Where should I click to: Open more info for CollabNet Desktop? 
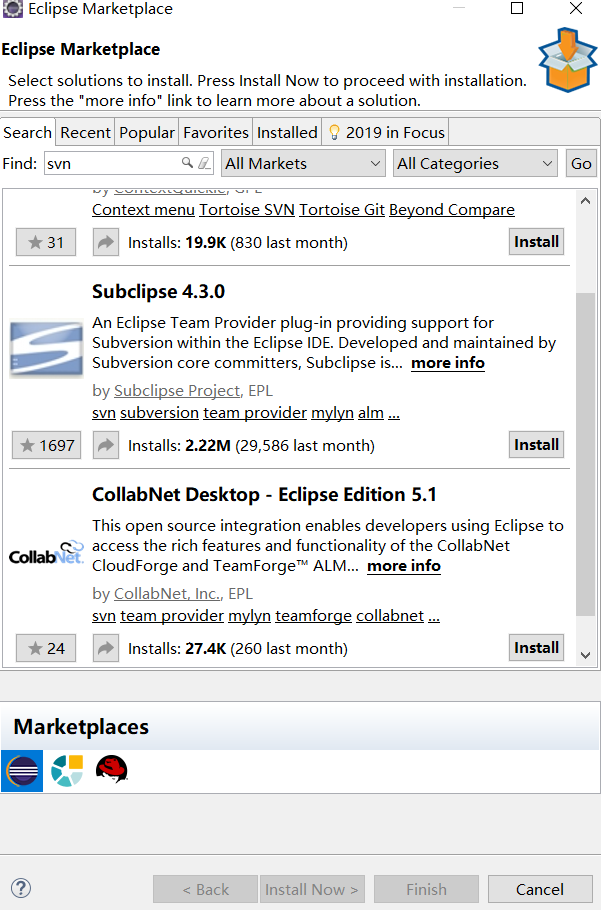coord(404,566)
